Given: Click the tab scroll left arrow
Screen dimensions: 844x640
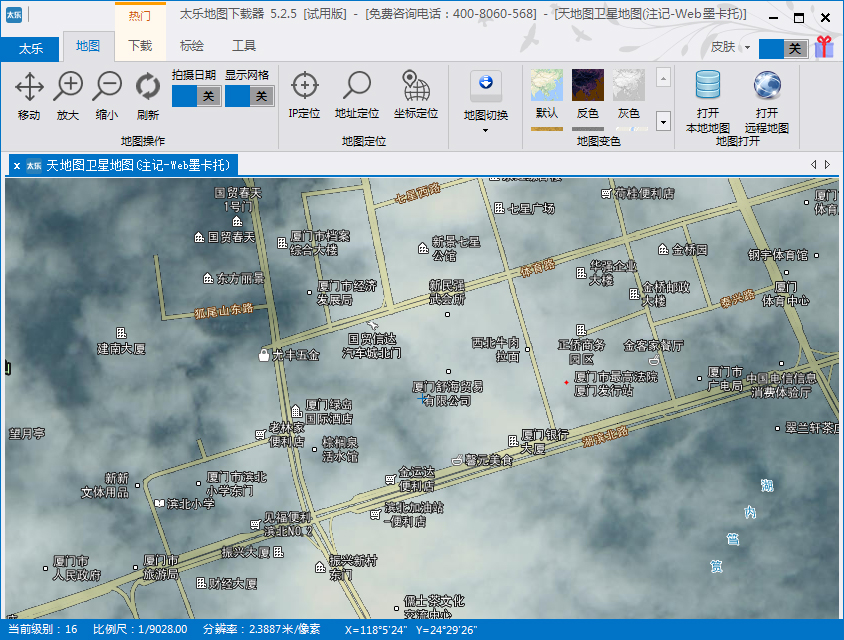Looking at the screenshot, I should [x=813, y=165].
